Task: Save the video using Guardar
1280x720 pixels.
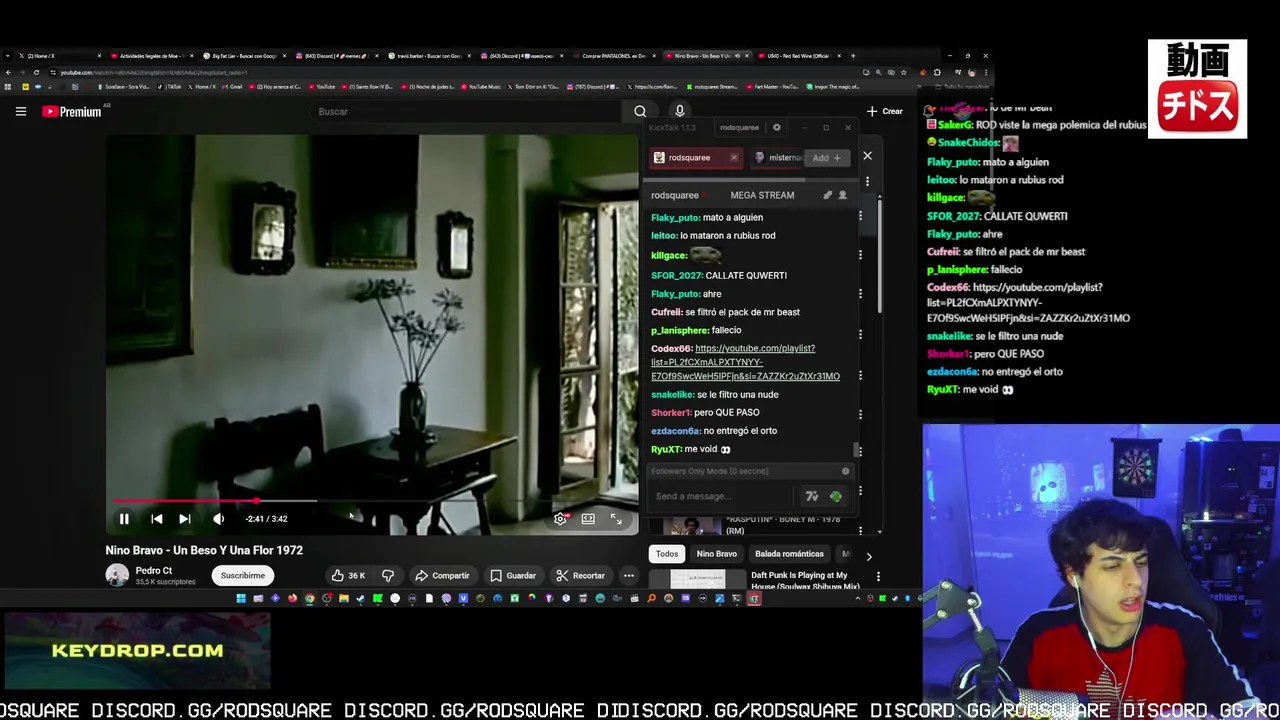Action: click(513, 575)
